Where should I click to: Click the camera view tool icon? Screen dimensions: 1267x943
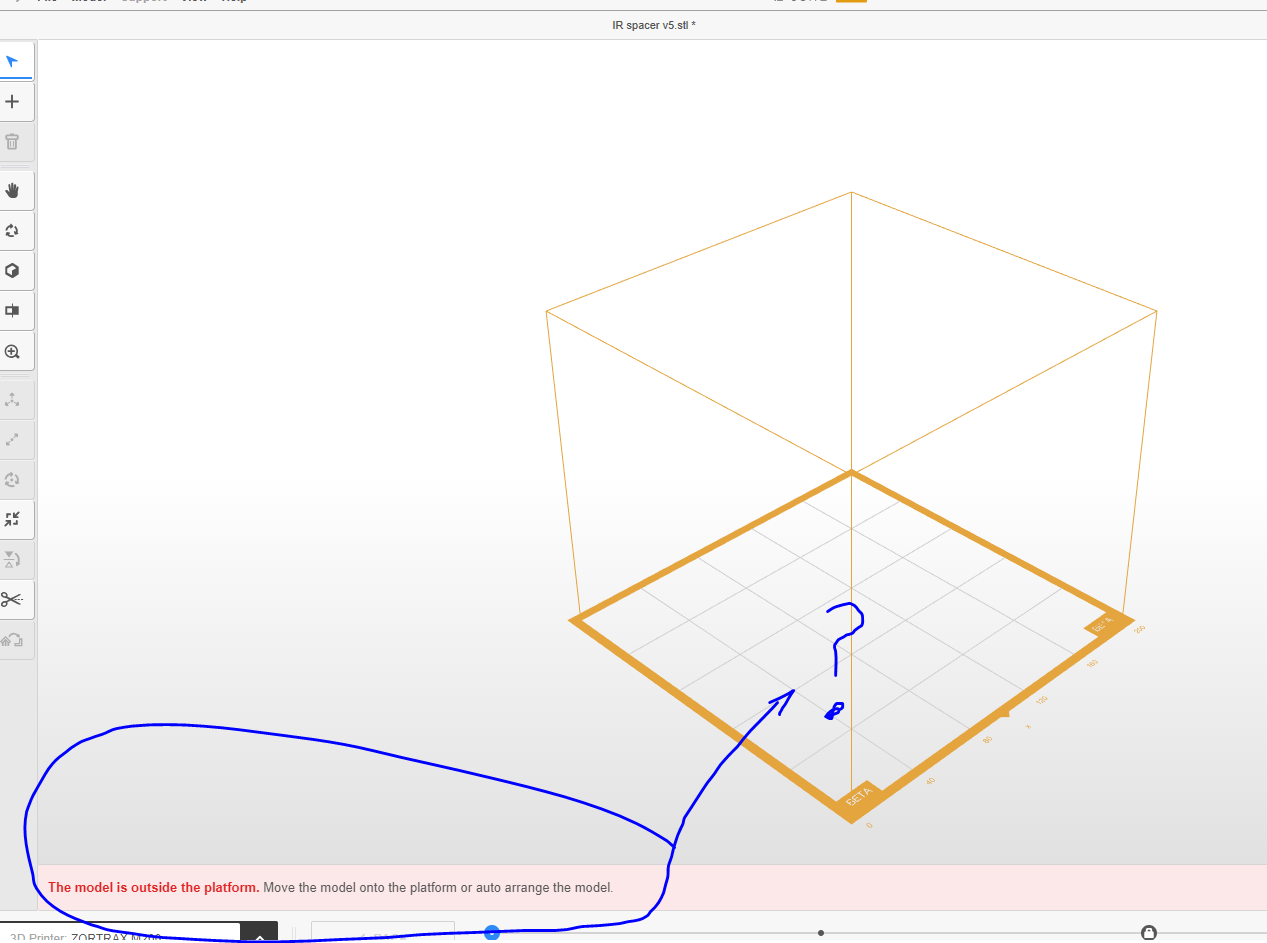(13, 311)
